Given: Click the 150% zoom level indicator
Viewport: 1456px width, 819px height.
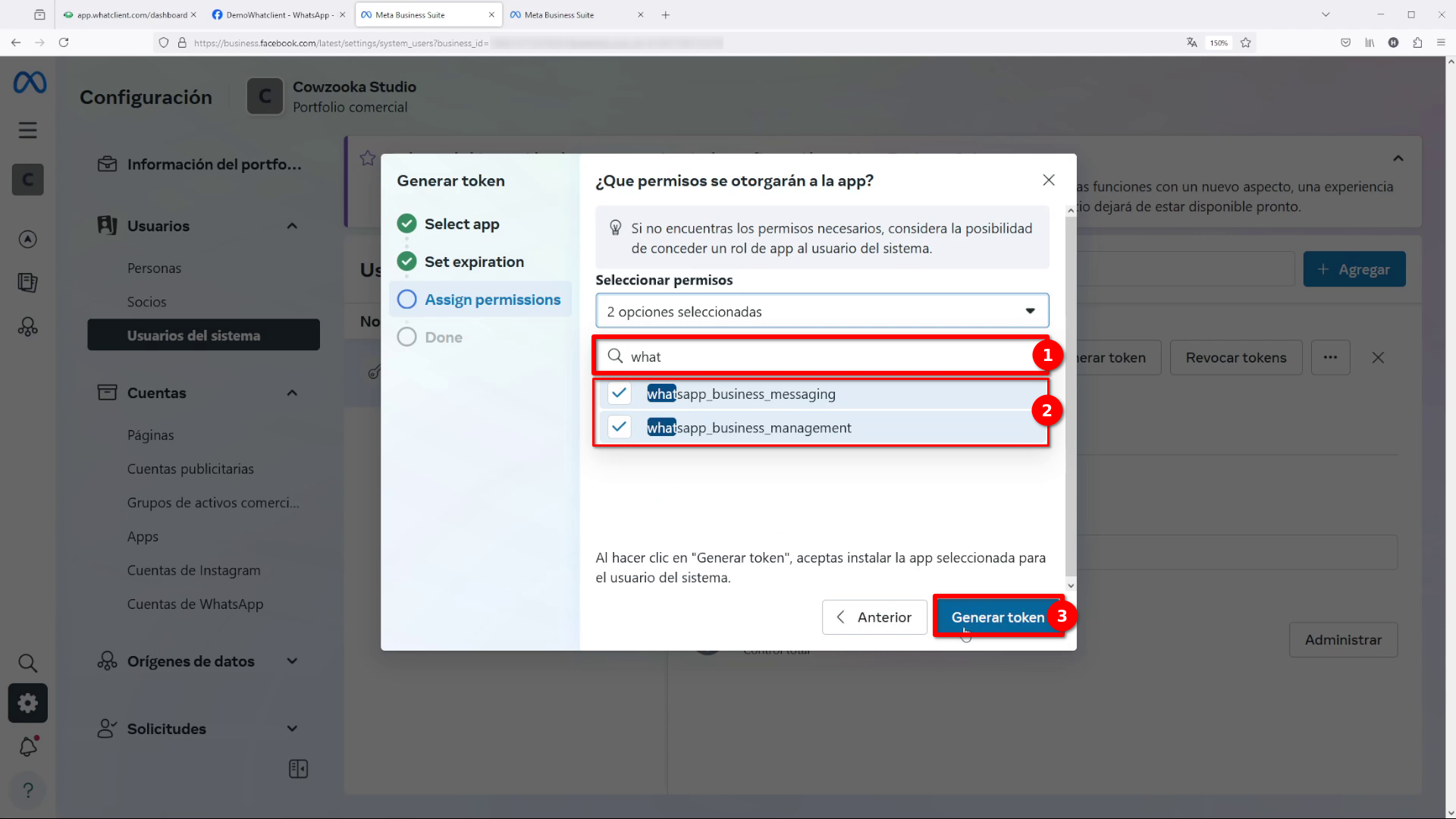Looking at the screenshot, I should [x=1219, y=43].
